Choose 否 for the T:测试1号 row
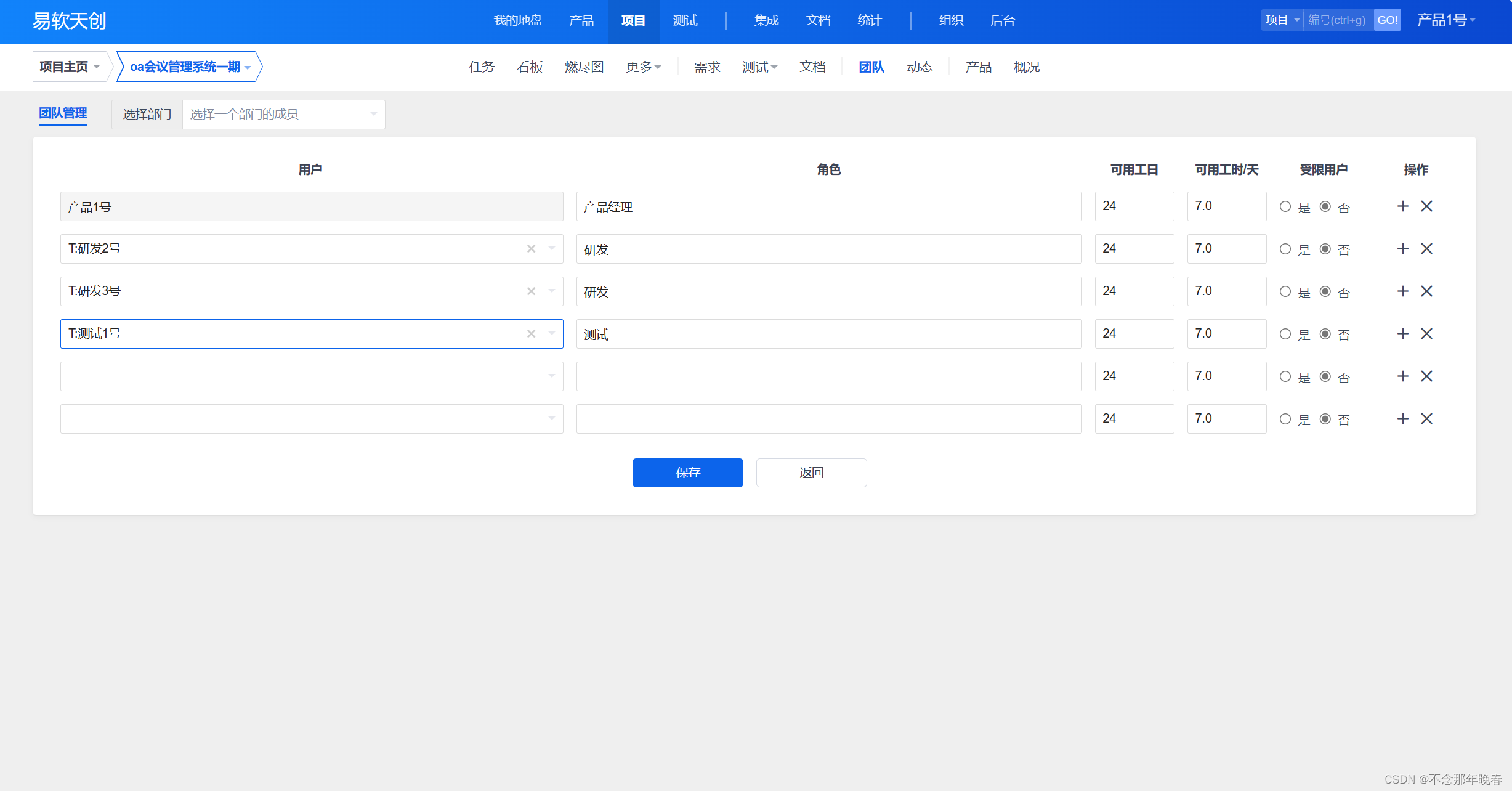The width and height of the screenshot is (1512, 791). [x=1325, y=335]
